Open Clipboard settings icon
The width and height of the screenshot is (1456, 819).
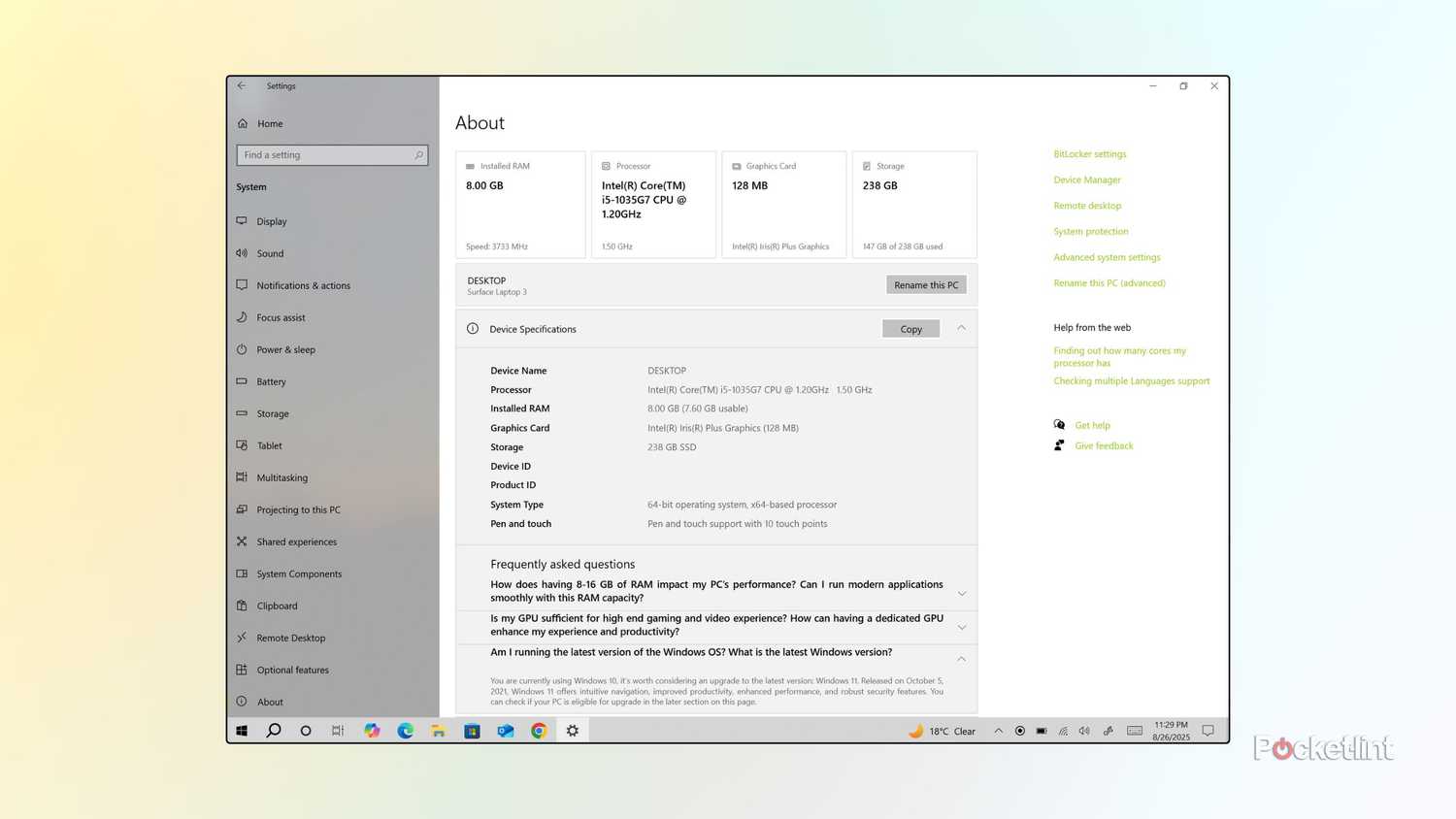(242, 606)
